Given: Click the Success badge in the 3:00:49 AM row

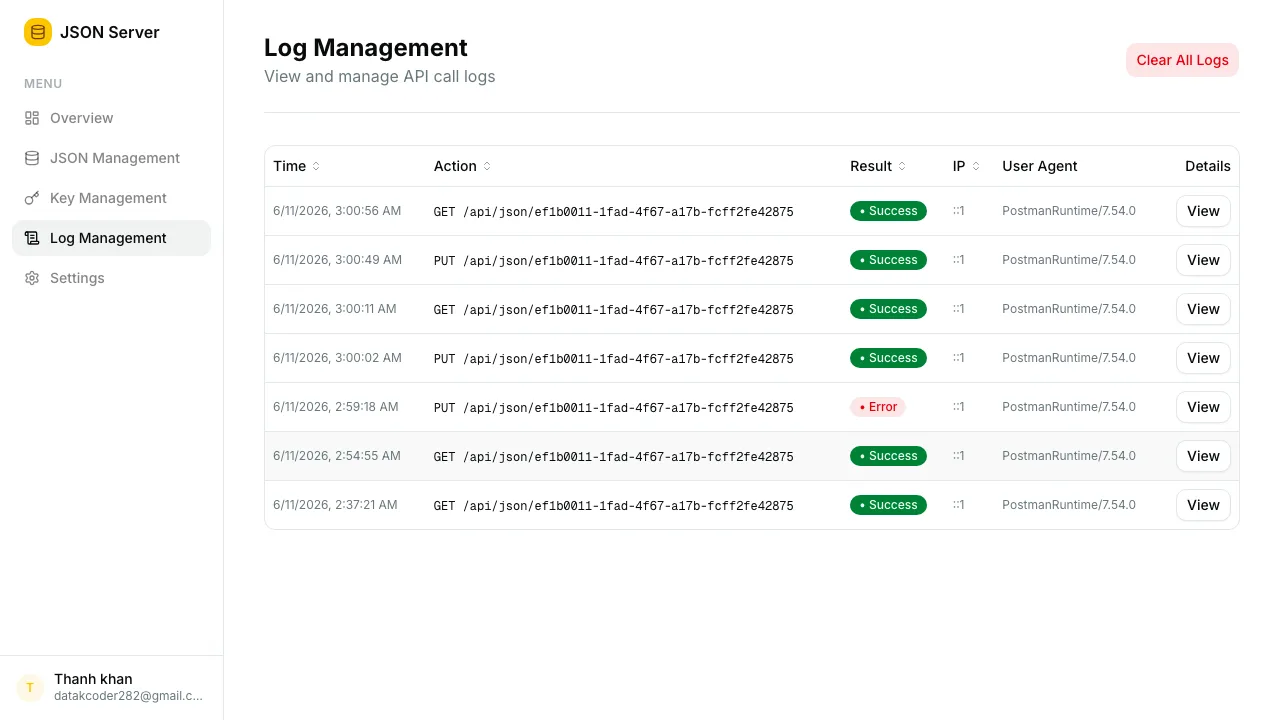Looking at the screenshot, I should click(888, 260).
